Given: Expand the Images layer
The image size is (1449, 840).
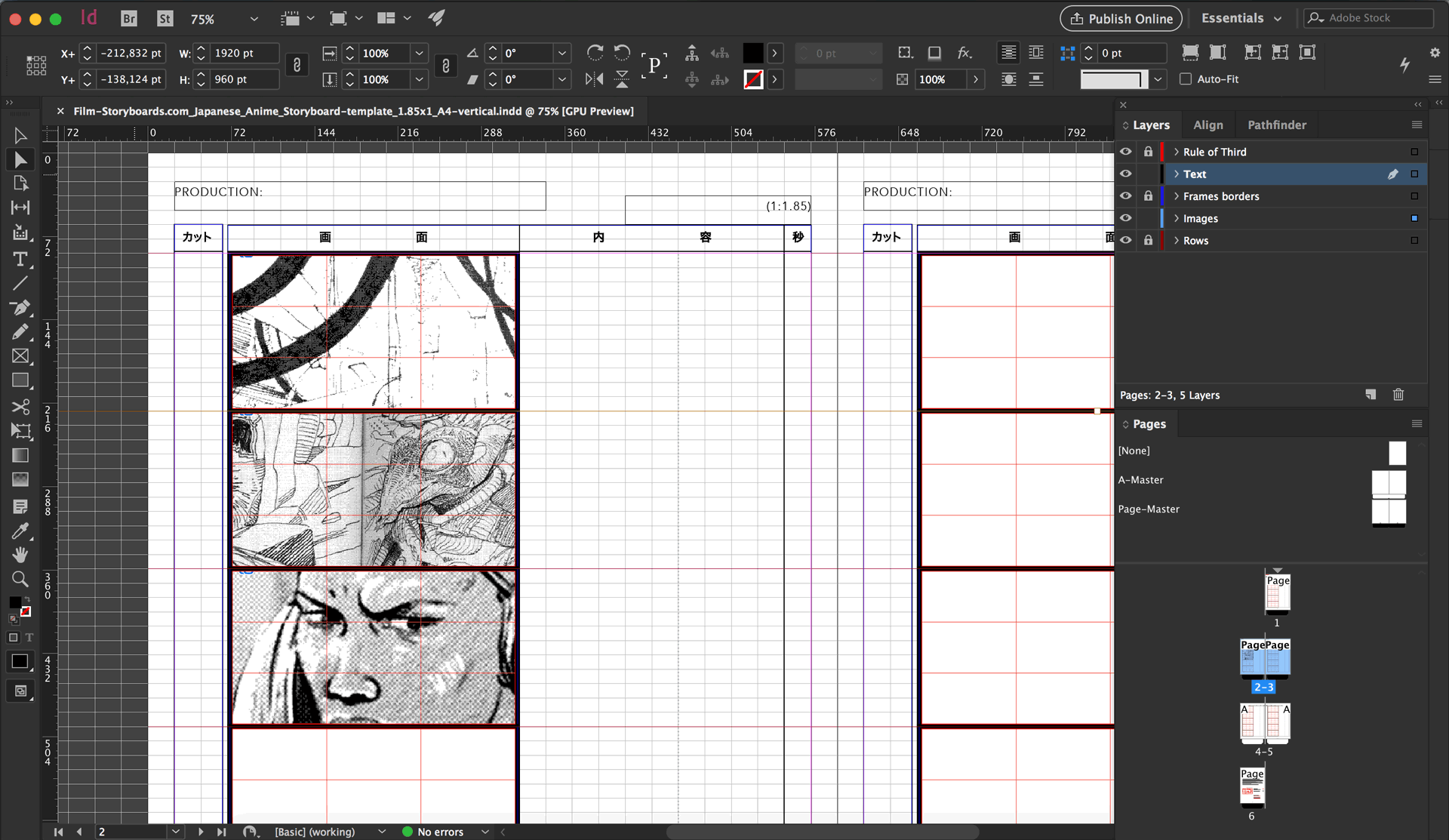Looking at the screenshot, I should pyautogui.click(x=1176, y=218).
